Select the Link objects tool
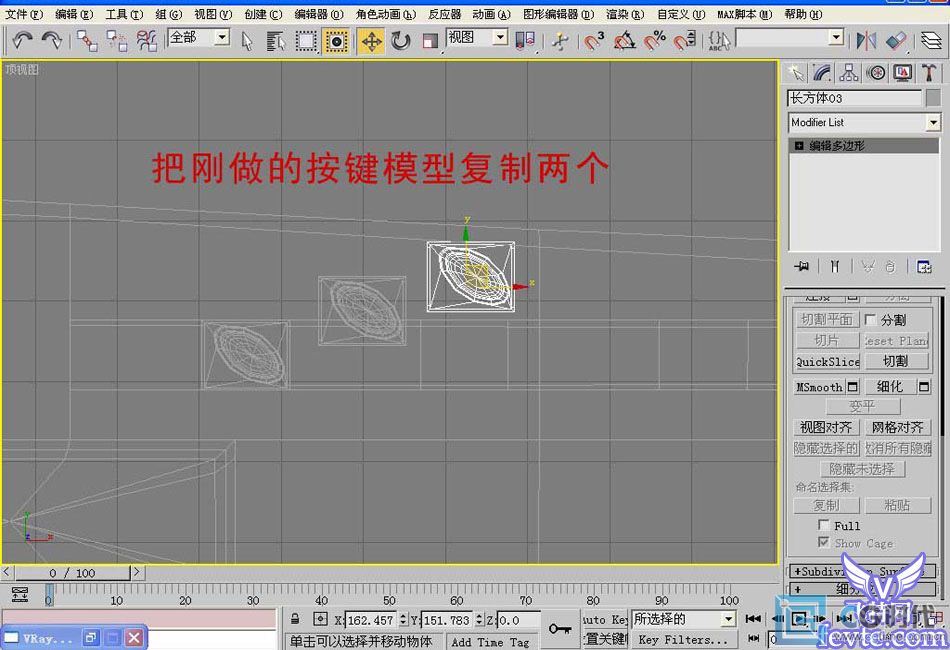 (87, 41)
